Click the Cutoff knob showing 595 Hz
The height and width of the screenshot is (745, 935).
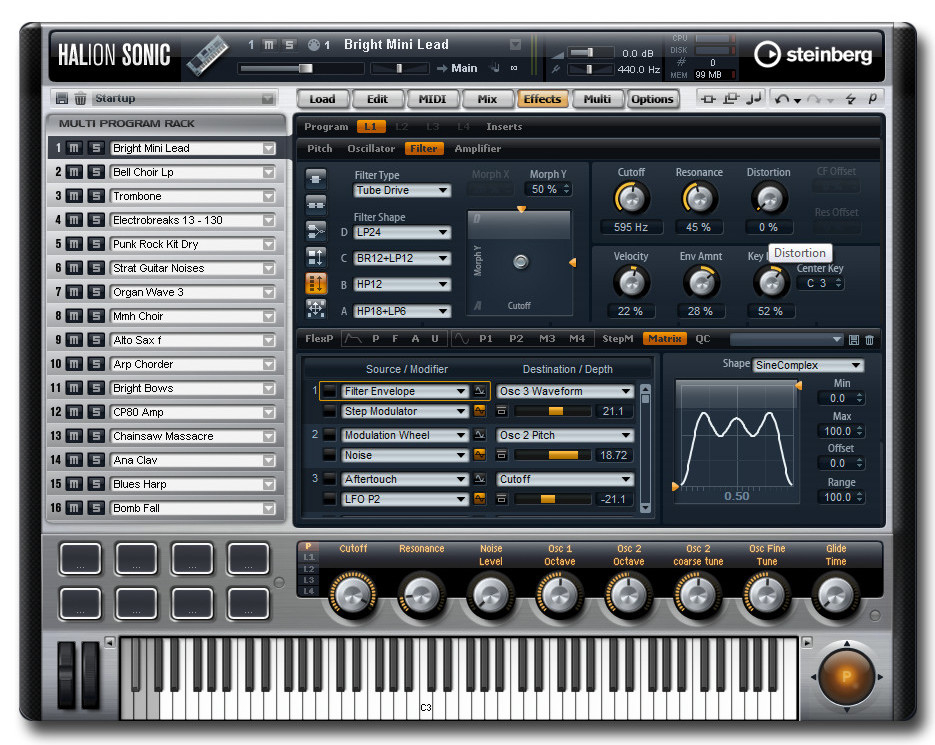631,199
